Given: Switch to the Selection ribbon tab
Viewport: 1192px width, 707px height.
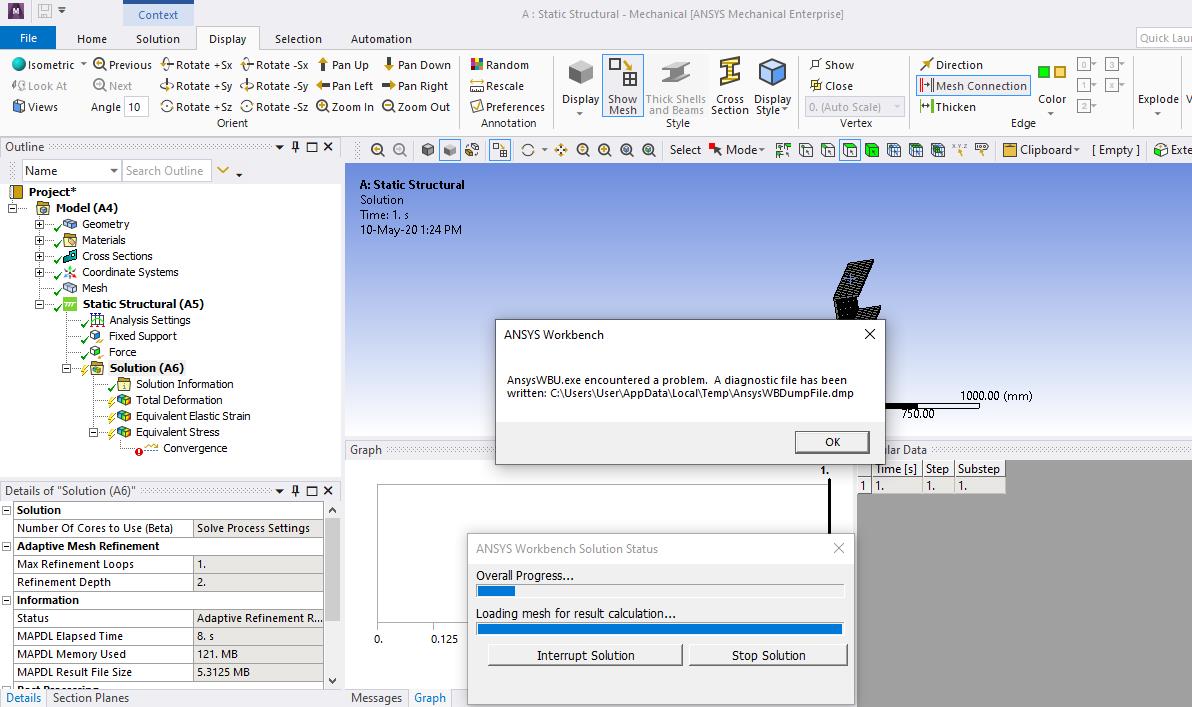Looking at the screenshot, I should click(x=298, y=39).
